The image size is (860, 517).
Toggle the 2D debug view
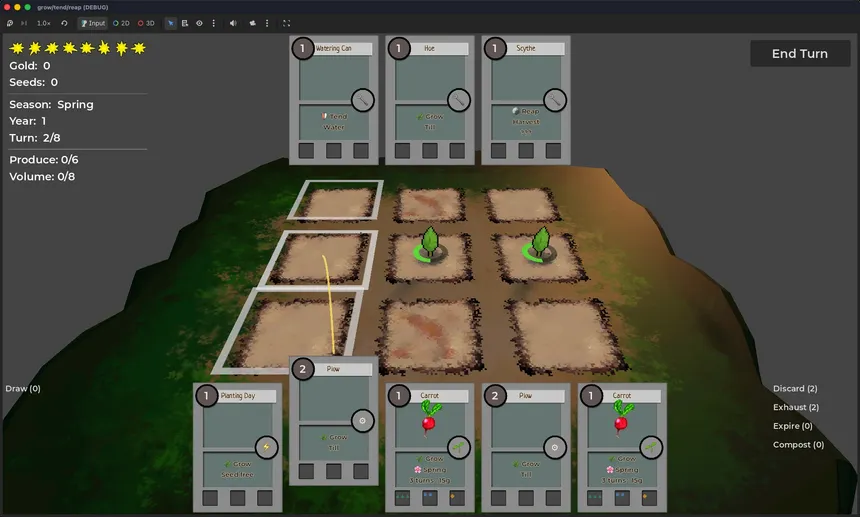pos(122,22)
